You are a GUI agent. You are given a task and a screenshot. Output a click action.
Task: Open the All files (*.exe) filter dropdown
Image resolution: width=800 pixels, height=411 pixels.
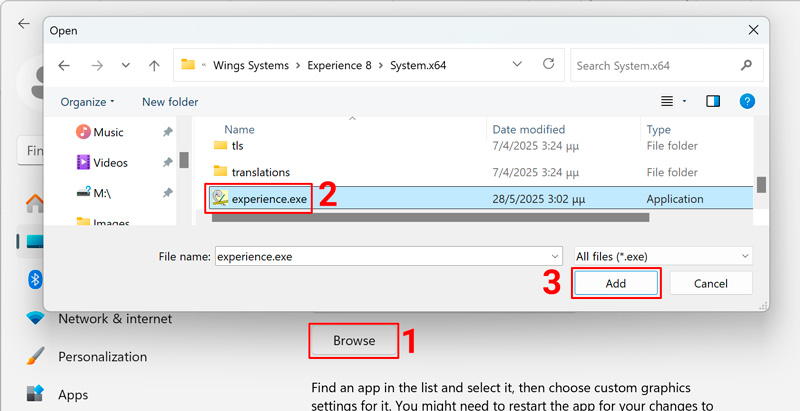(662, 256)
